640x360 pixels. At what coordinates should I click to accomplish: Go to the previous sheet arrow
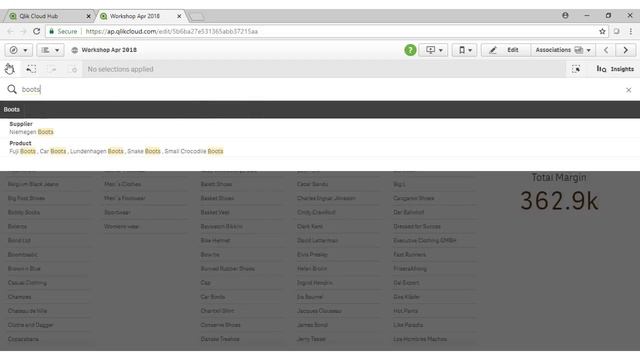point(606,50)
